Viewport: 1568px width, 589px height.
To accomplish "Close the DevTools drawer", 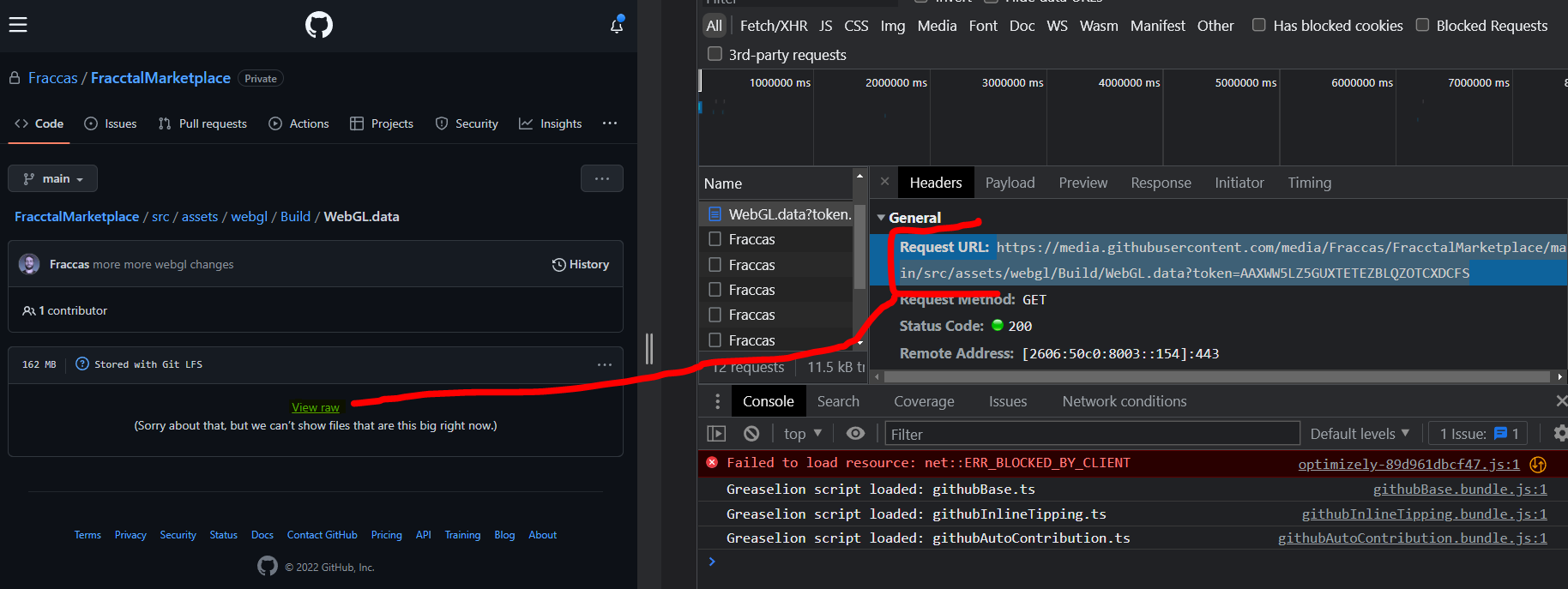I will 1561,401.
